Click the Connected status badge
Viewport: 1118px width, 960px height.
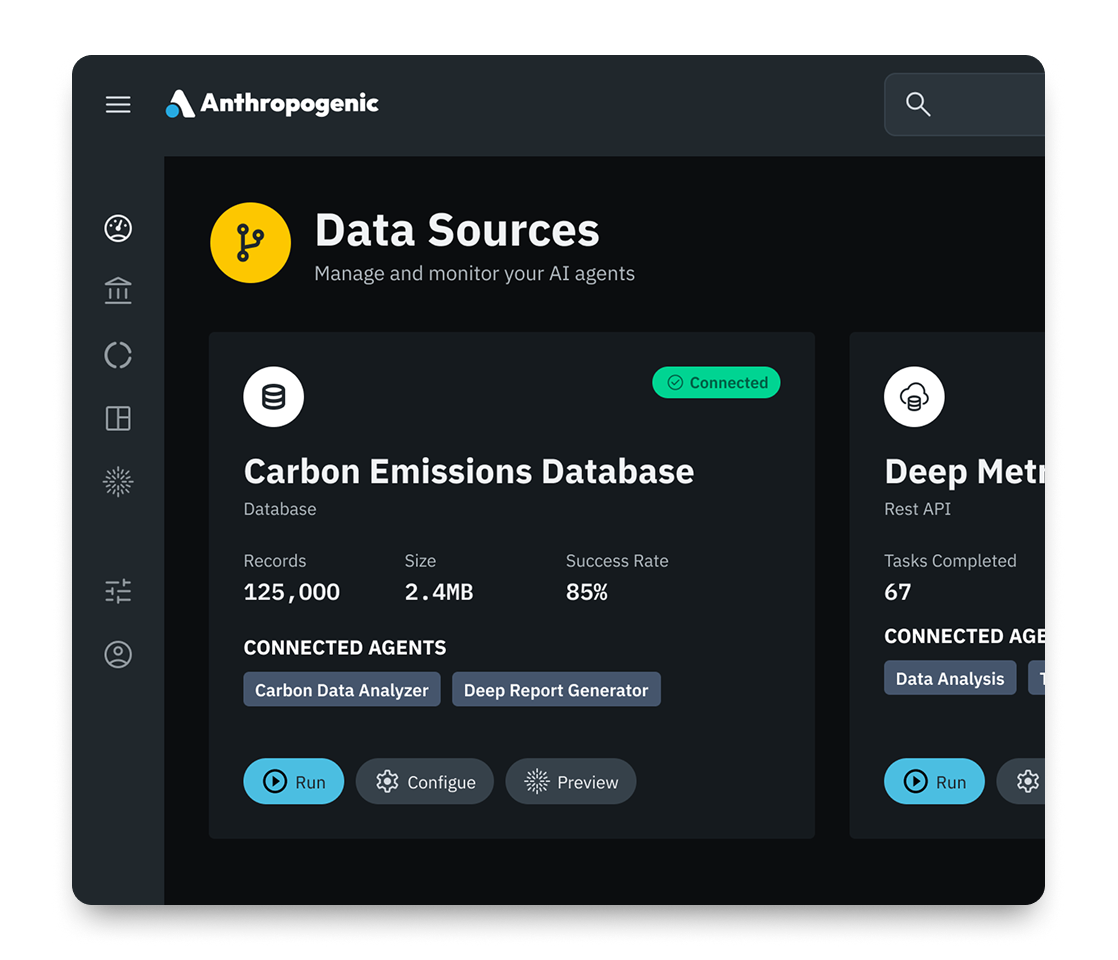pos(716,382)
